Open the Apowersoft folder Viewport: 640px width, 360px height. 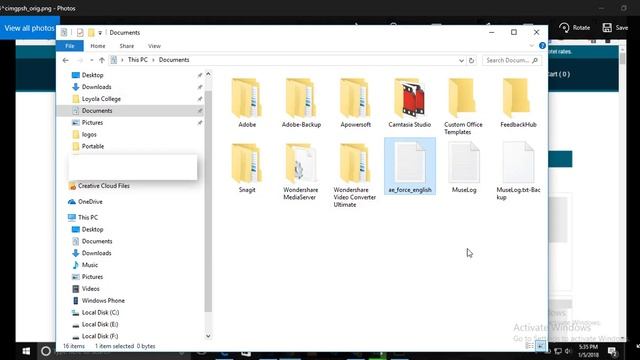pyautogui.click(x=355, y=103)
